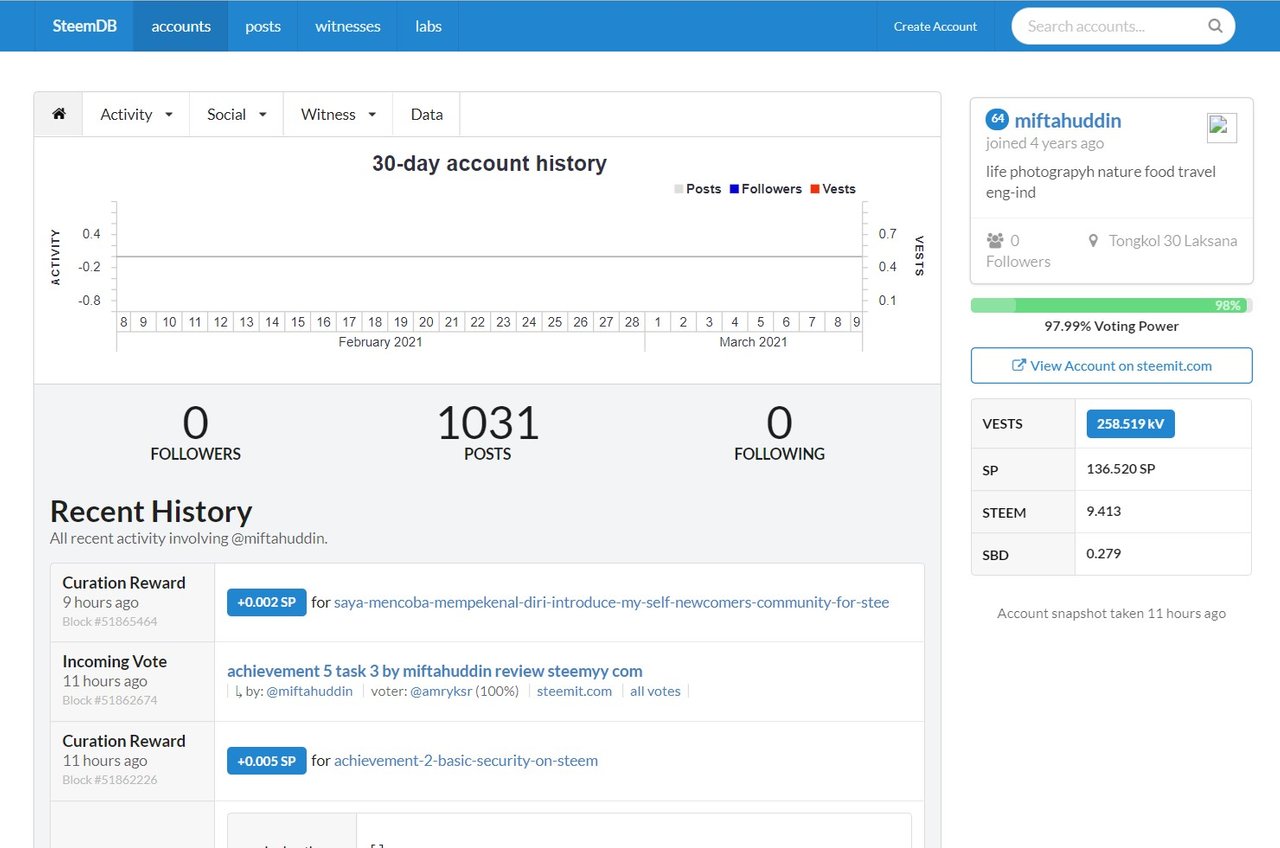Open achievement-2-basic-security-on-steem link
The height and width of the screenshot is (848, 1280).
(x=466, y=760)
